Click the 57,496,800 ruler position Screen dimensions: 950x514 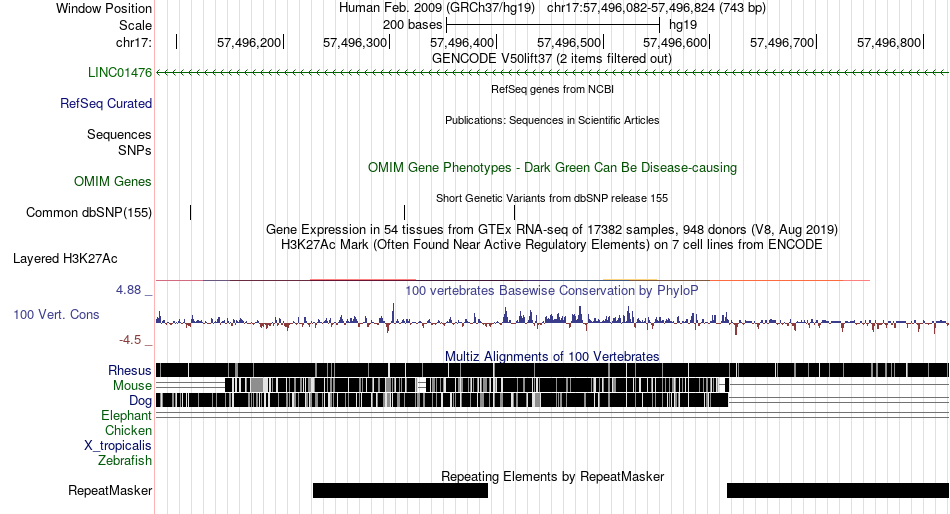coord(889,42)
